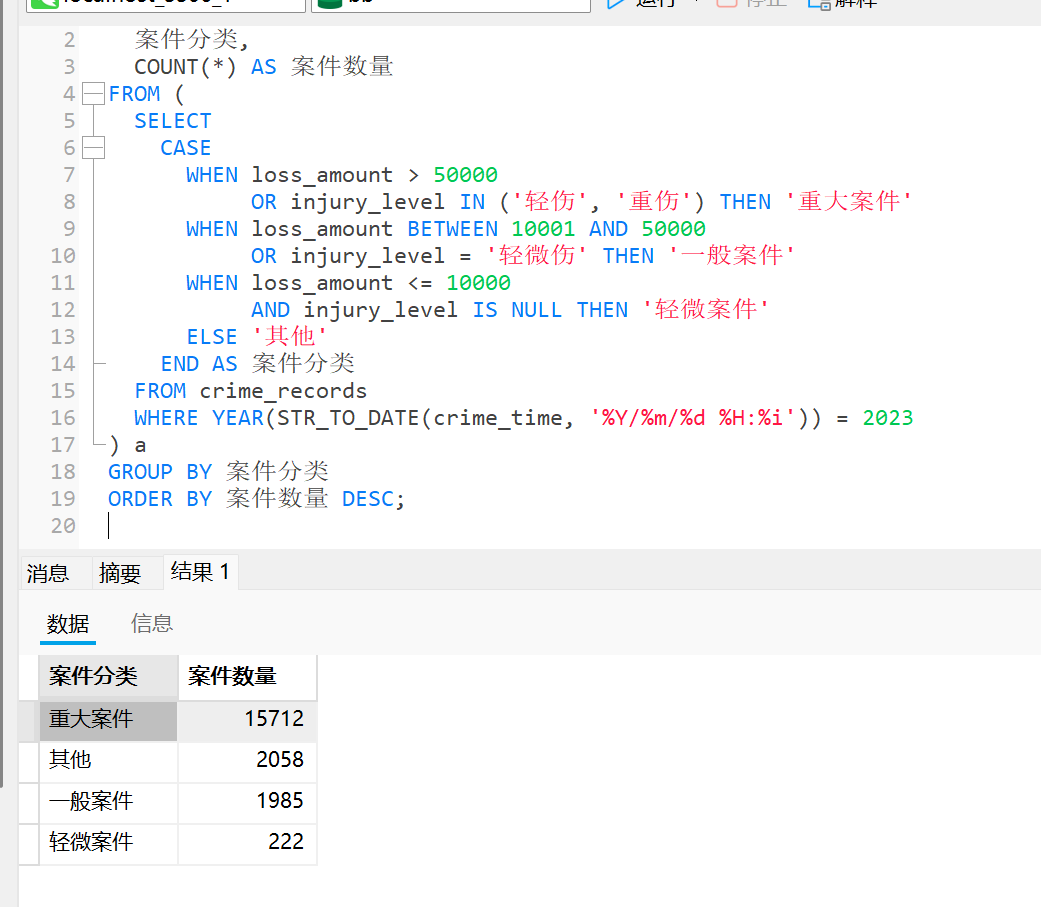
Task: Click the green database icon beside bb
Action: pos(331,4)
